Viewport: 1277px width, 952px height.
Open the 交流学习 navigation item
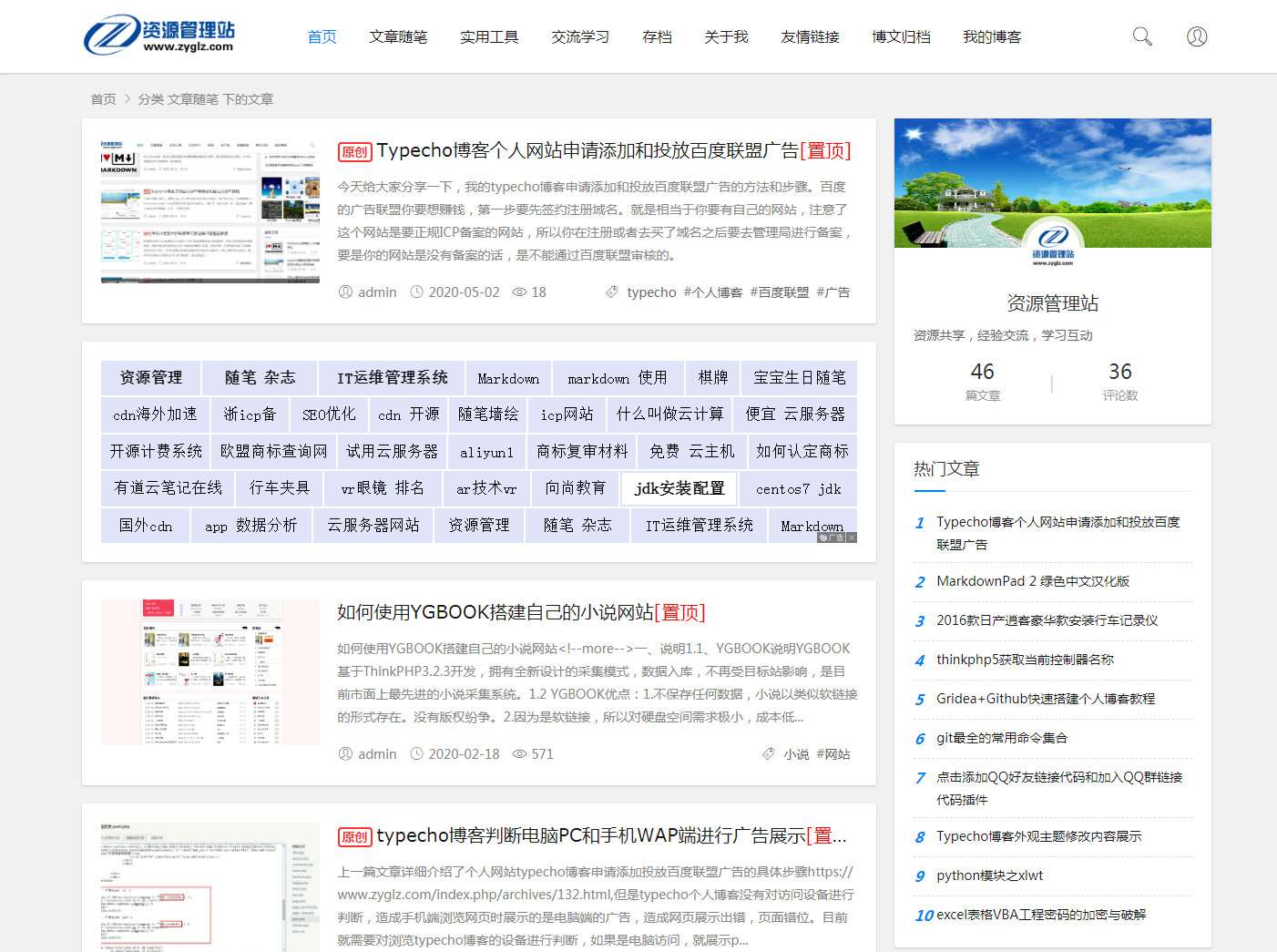coord(580,36)
